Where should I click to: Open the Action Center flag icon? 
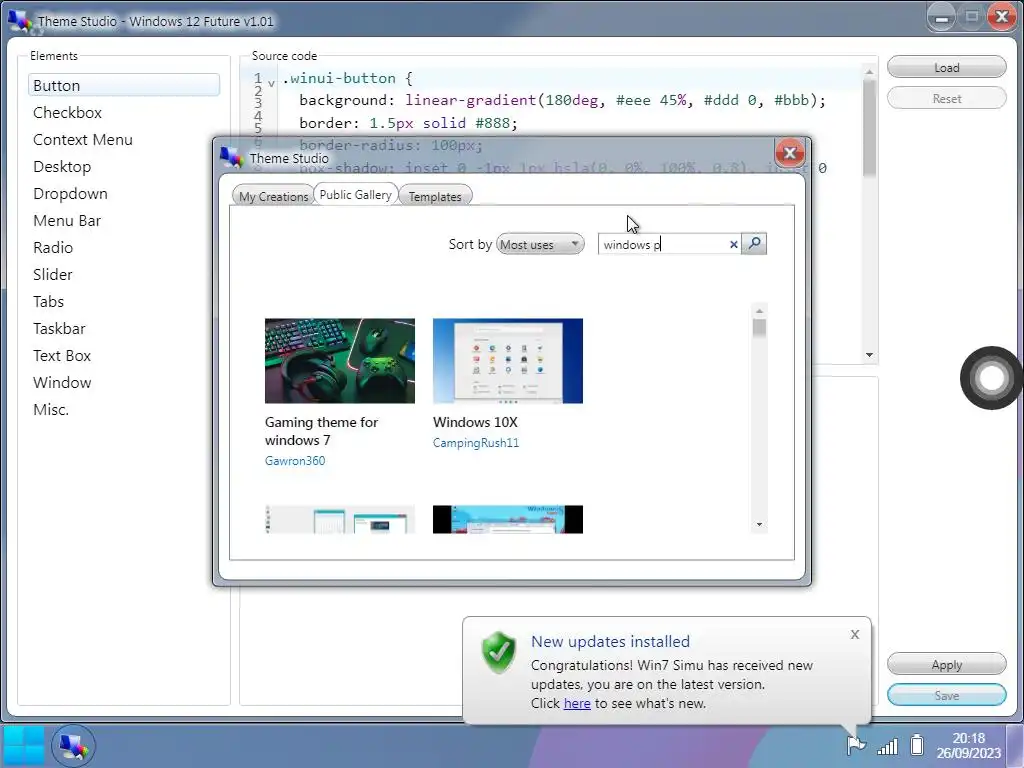tap(856, 744)
